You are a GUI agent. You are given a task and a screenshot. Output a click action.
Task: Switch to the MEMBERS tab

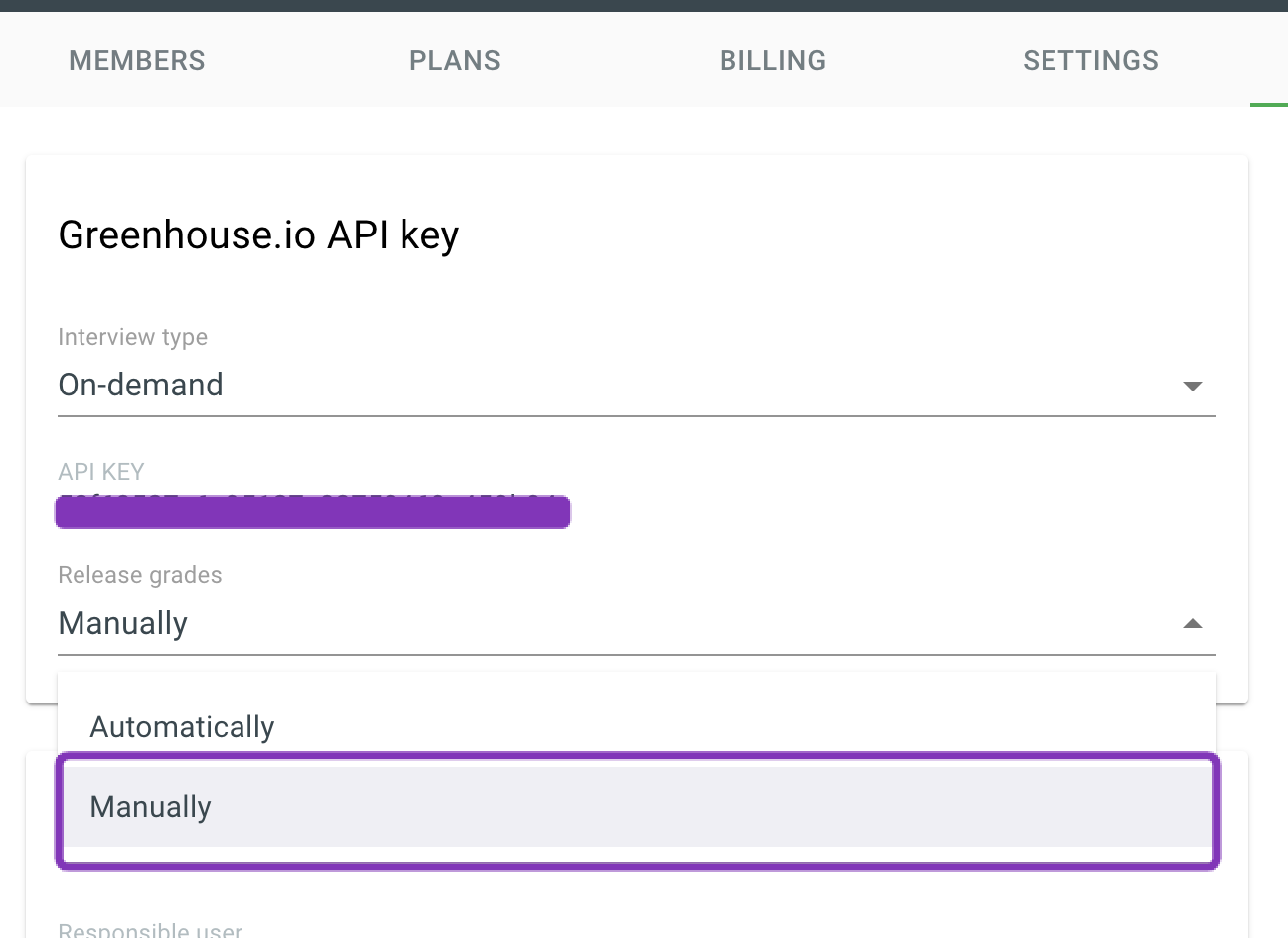137,61
